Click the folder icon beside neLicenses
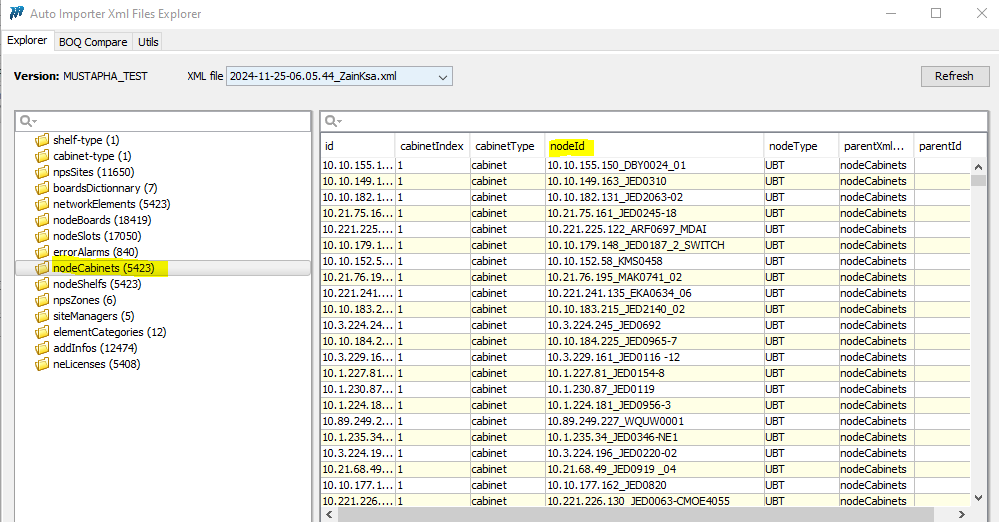The width and height of the screenshot is (999, 522). click(x=42, y=364)
